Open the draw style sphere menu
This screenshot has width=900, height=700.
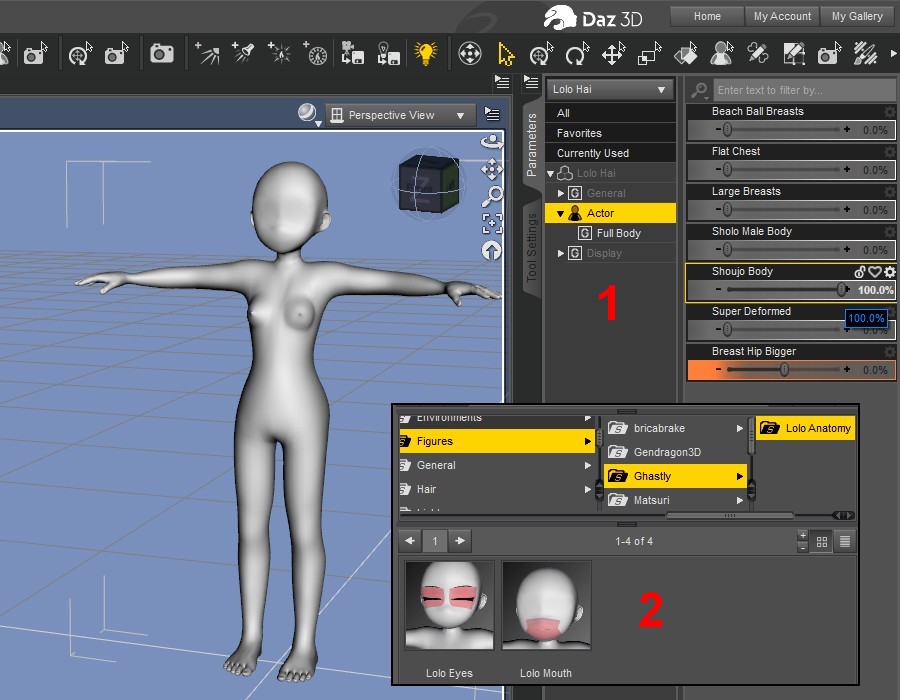tap(309, 114)
